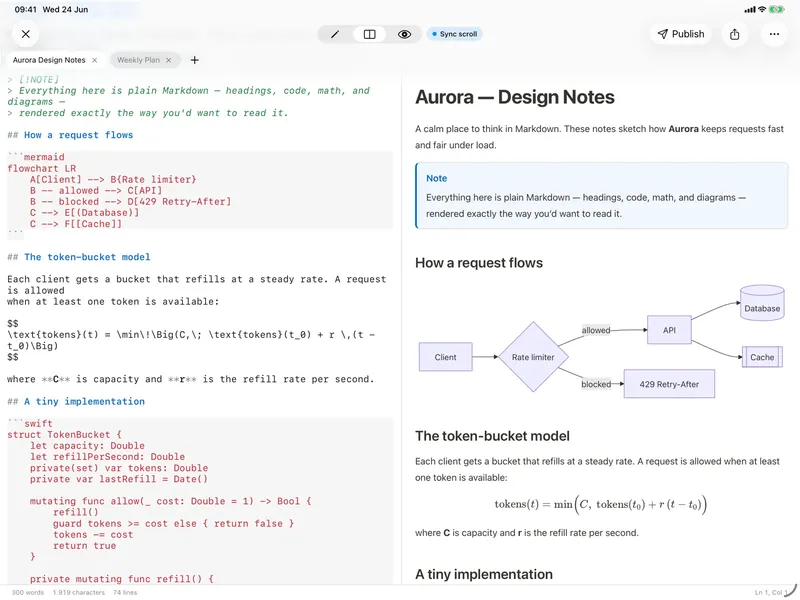
Task: Click 'struct TokenBucket {' line in editor
Action: pos(64,435)
